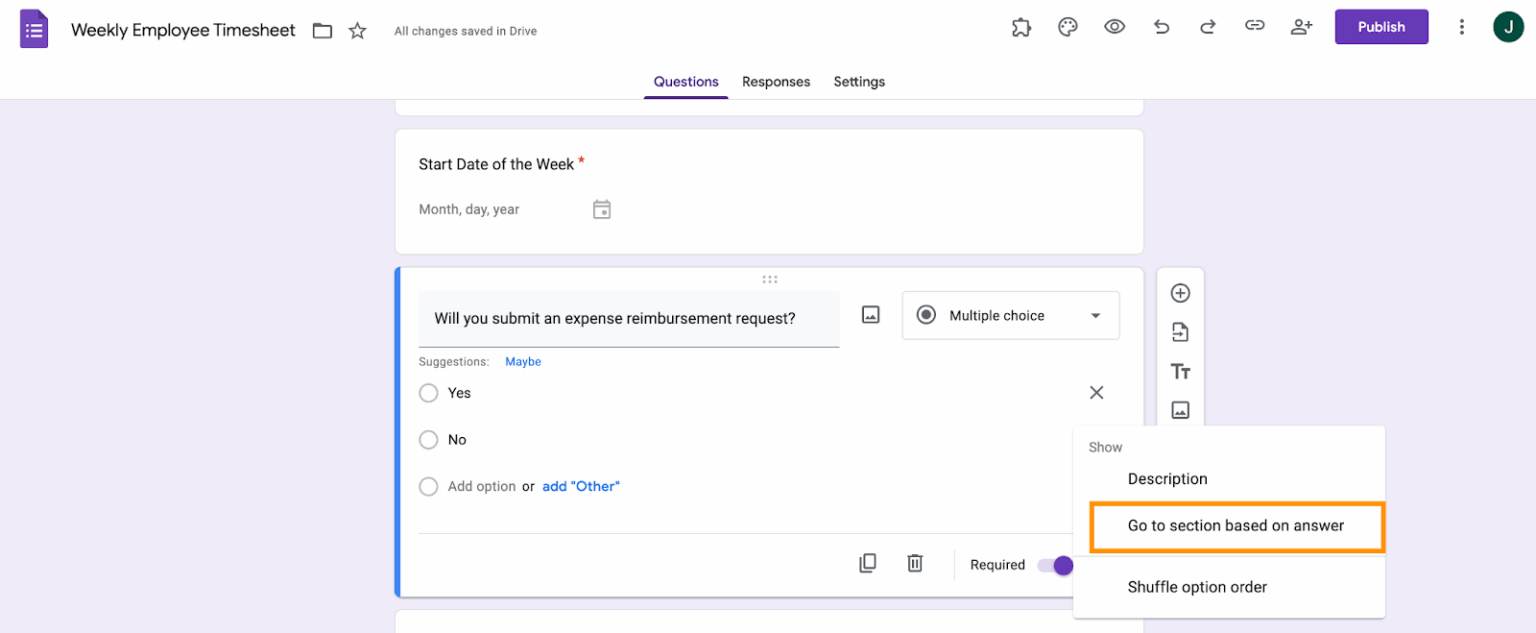Open the Multiple choice question type dropdown
This screenshot has height=633, width=1536.
point(1010,315)
